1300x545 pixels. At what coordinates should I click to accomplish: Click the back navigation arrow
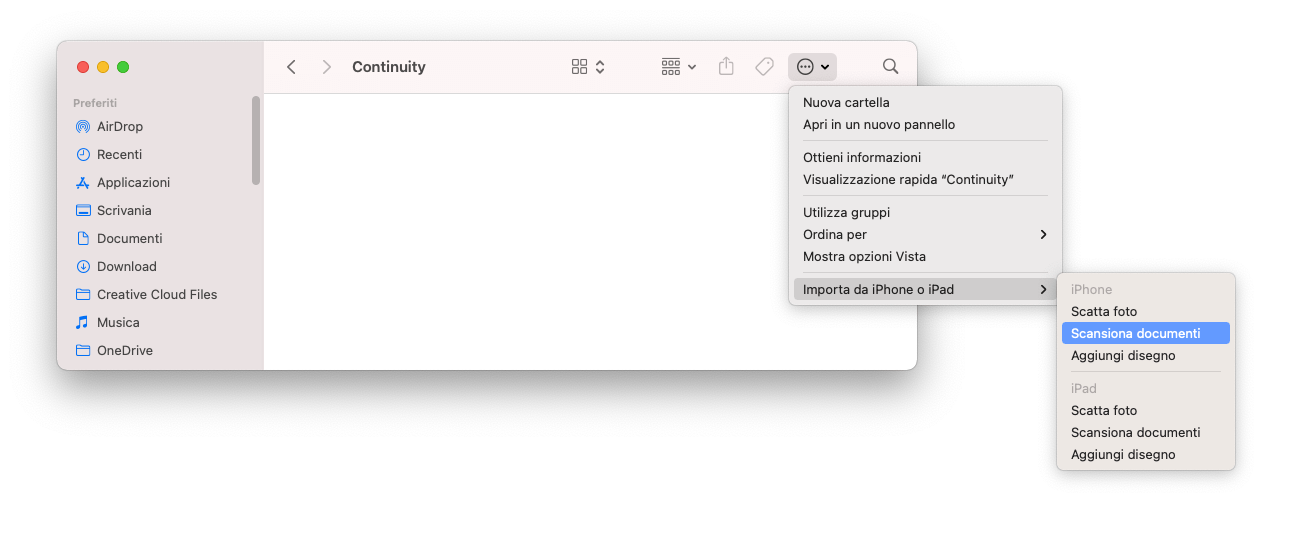click(x=291, y=67)
